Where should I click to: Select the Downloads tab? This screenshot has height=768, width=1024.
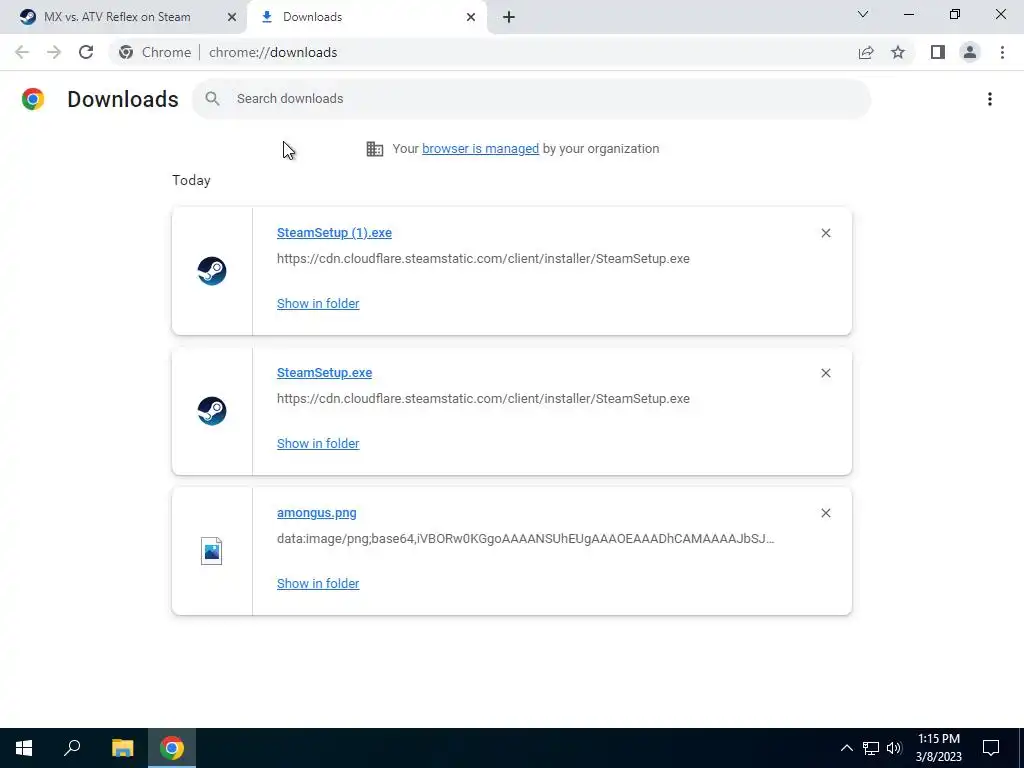368,17
